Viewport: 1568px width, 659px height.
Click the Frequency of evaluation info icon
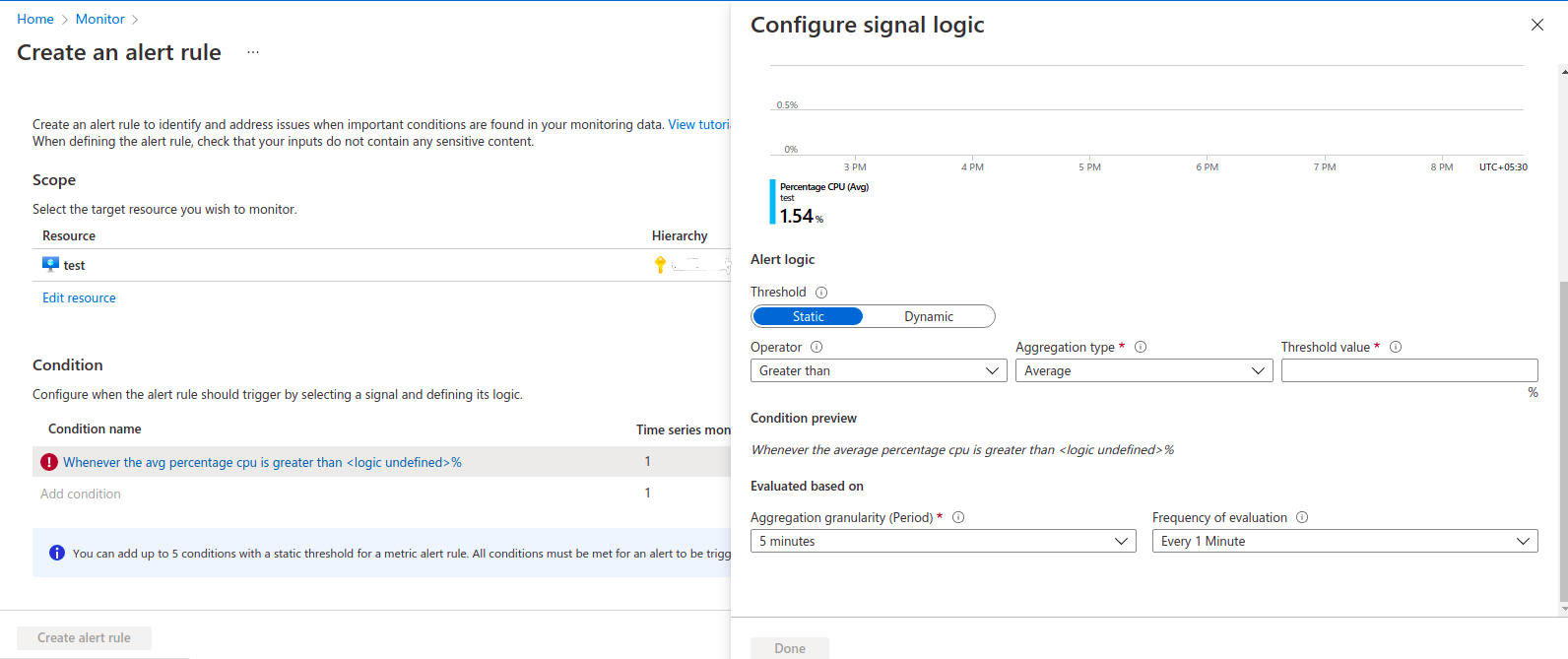click(x=1302, y=517)
